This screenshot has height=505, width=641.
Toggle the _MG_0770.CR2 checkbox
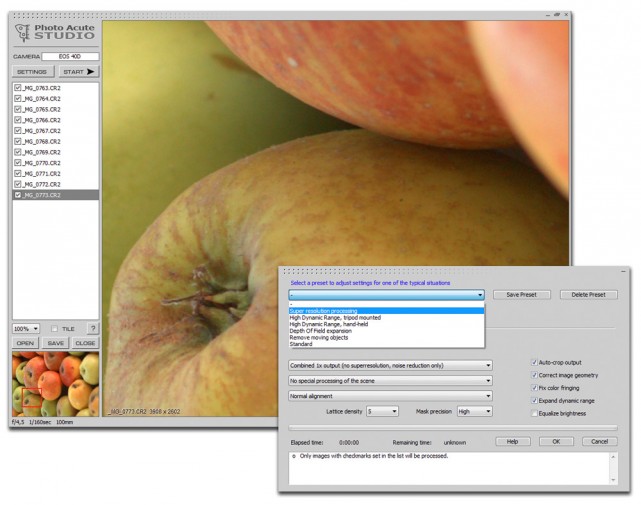click(x=18, y=163)
